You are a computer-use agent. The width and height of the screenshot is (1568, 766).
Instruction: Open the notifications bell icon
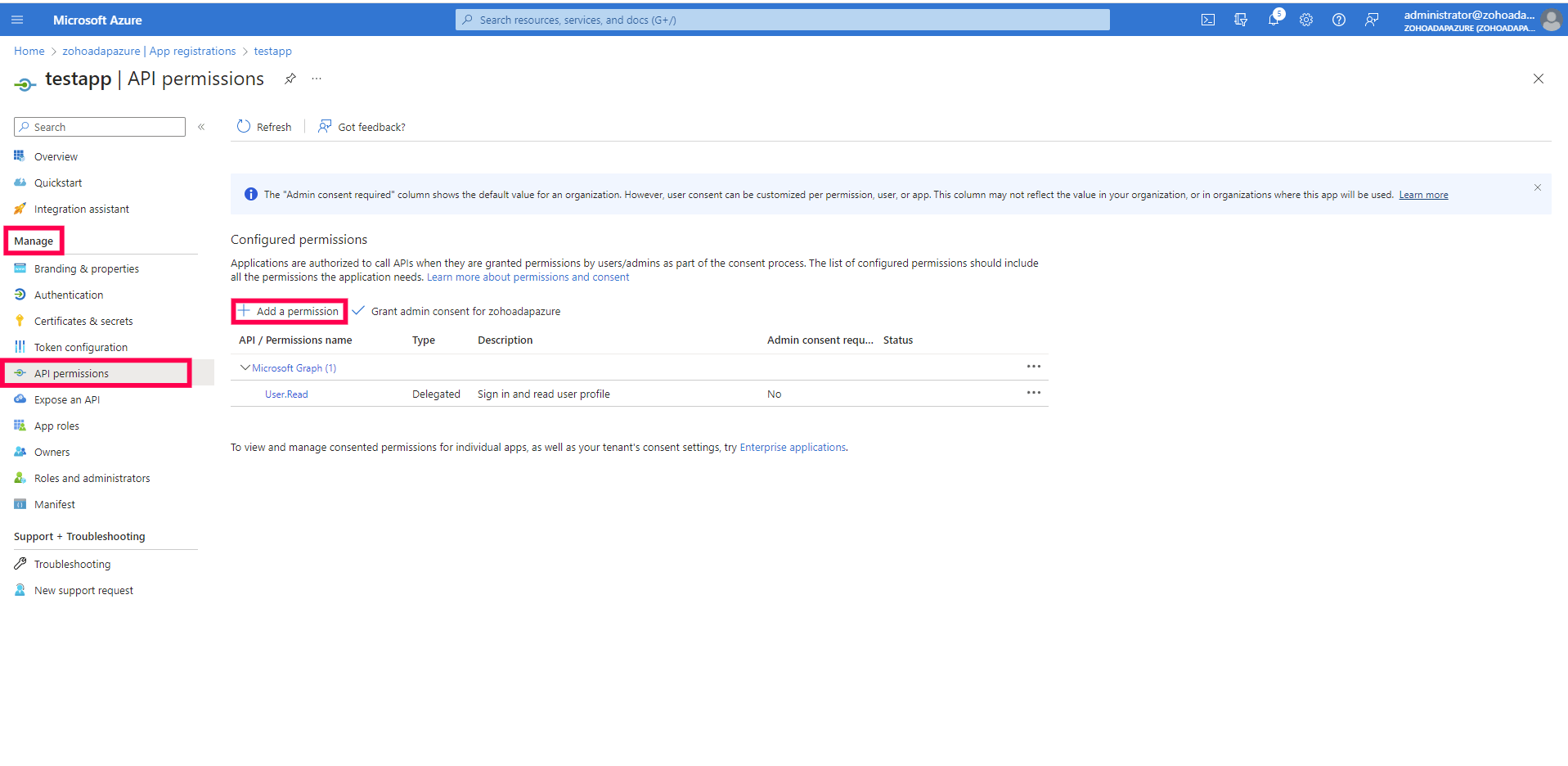1274,19
